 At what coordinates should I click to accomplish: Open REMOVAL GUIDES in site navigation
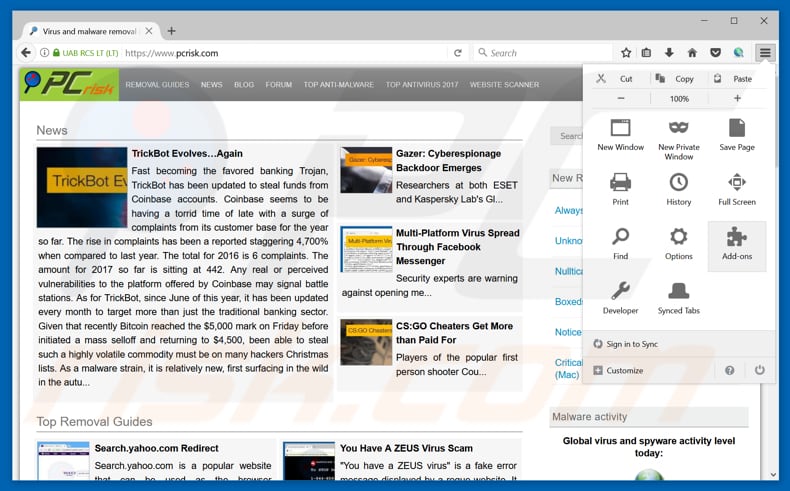click(x=157, y=85)
